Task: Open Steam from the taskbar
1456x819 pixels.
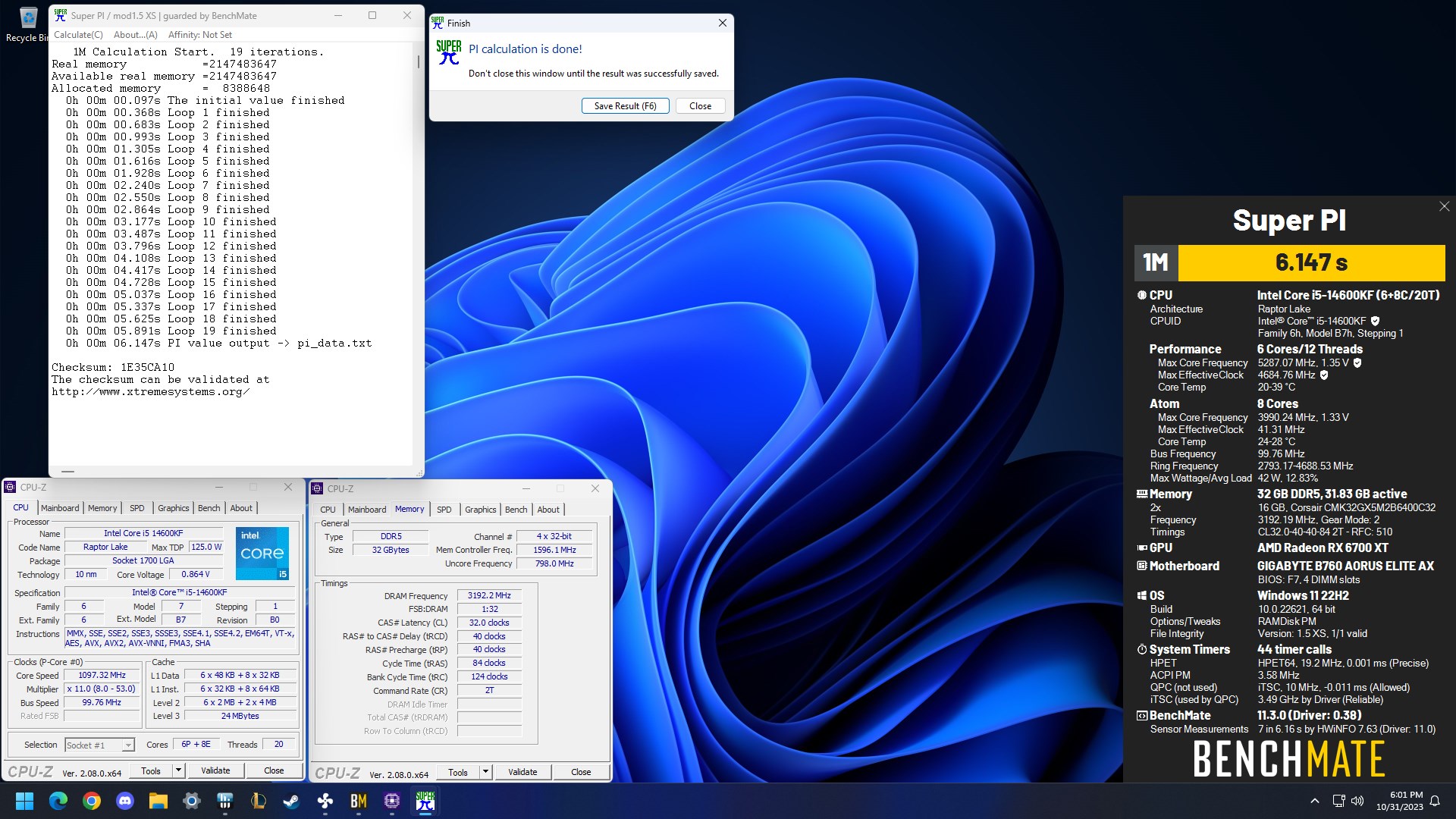Action: (x=292, y=801)
